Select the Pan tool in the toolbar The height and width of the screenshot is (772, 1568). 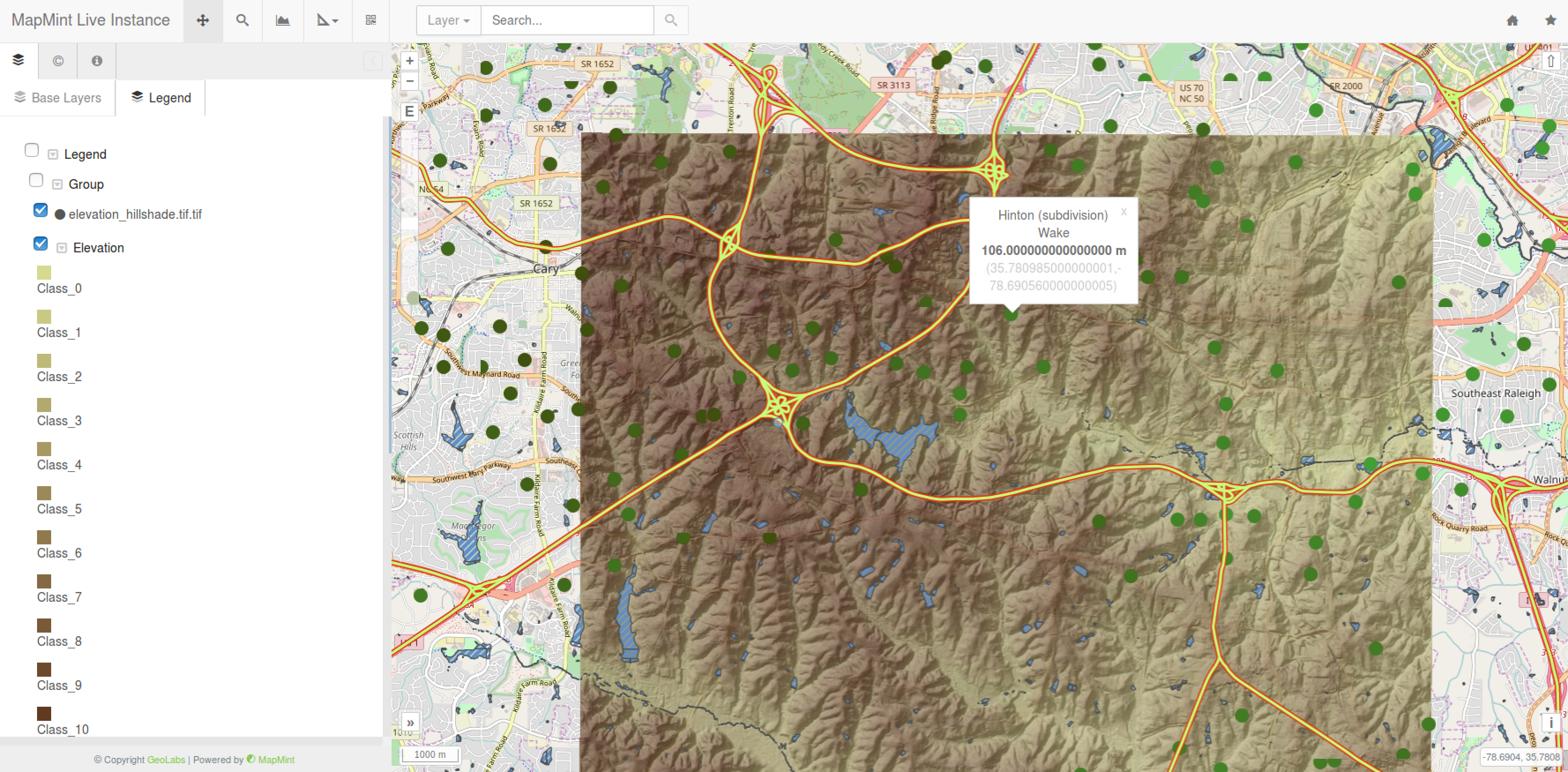tap(203, 20)
